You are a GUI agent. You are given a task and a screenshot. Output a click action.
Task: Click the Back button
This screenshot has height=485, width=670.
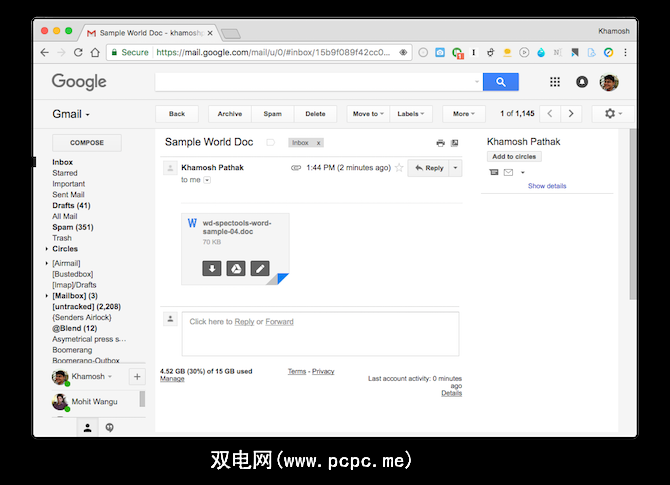pyautogui.click(x=177, y=114)
